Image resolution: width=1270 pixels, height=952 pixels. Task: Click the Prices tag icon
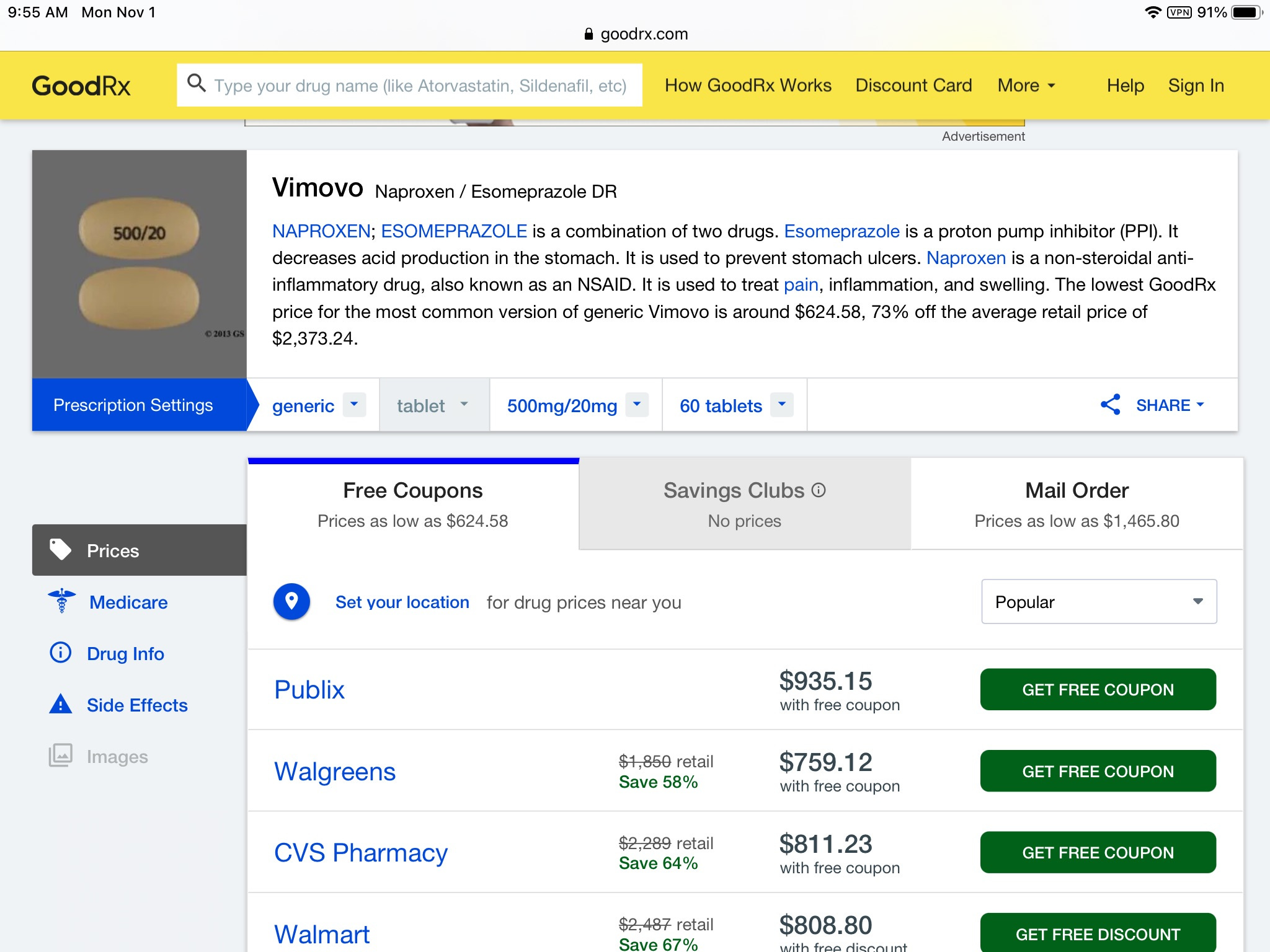pos(60,550)
